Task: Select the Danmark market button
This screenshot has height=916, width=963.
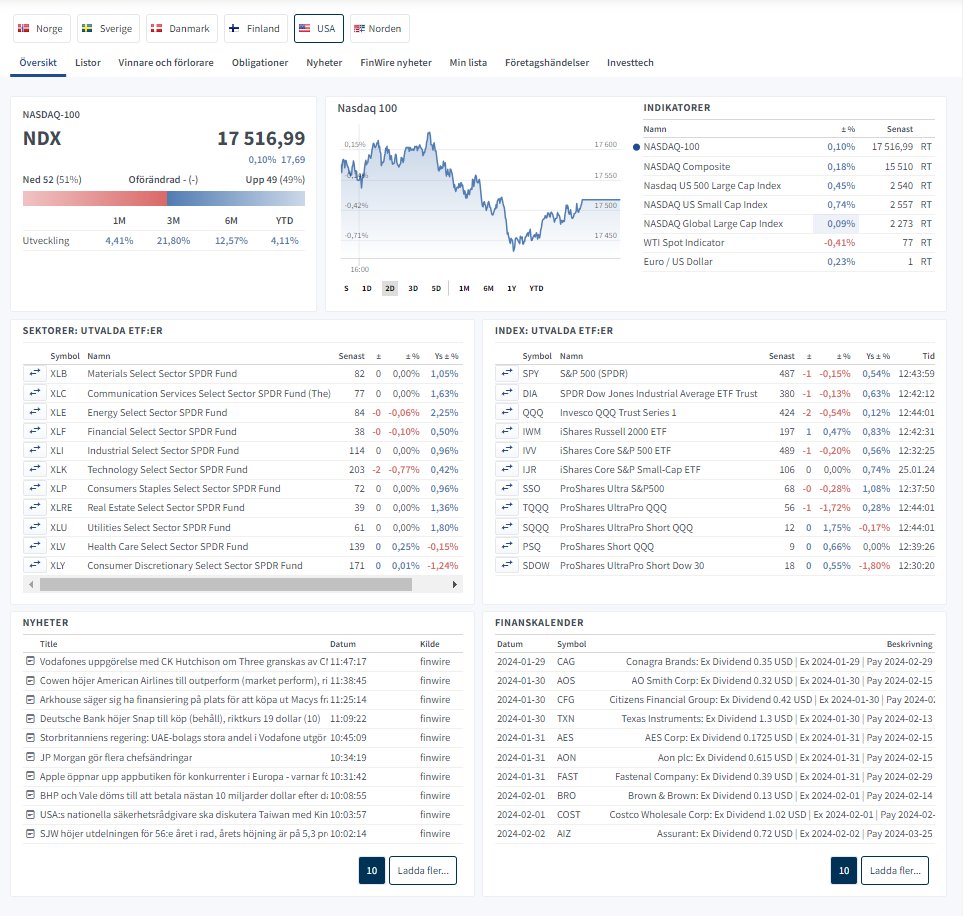Action: (182, 28)
